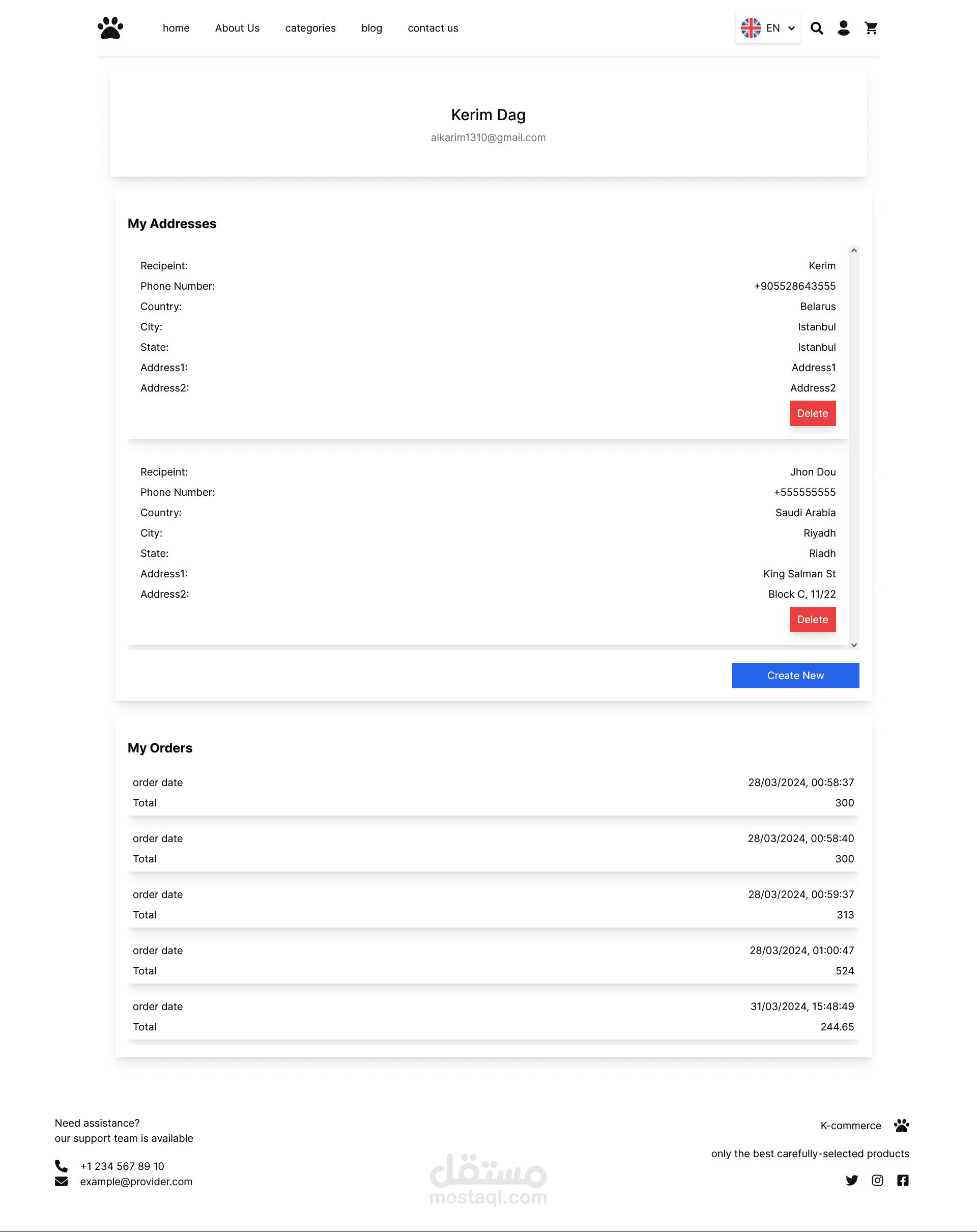977x1232 pixels.
Task: Click the Twitter icon in footer
Action: tap(851, 1180)
